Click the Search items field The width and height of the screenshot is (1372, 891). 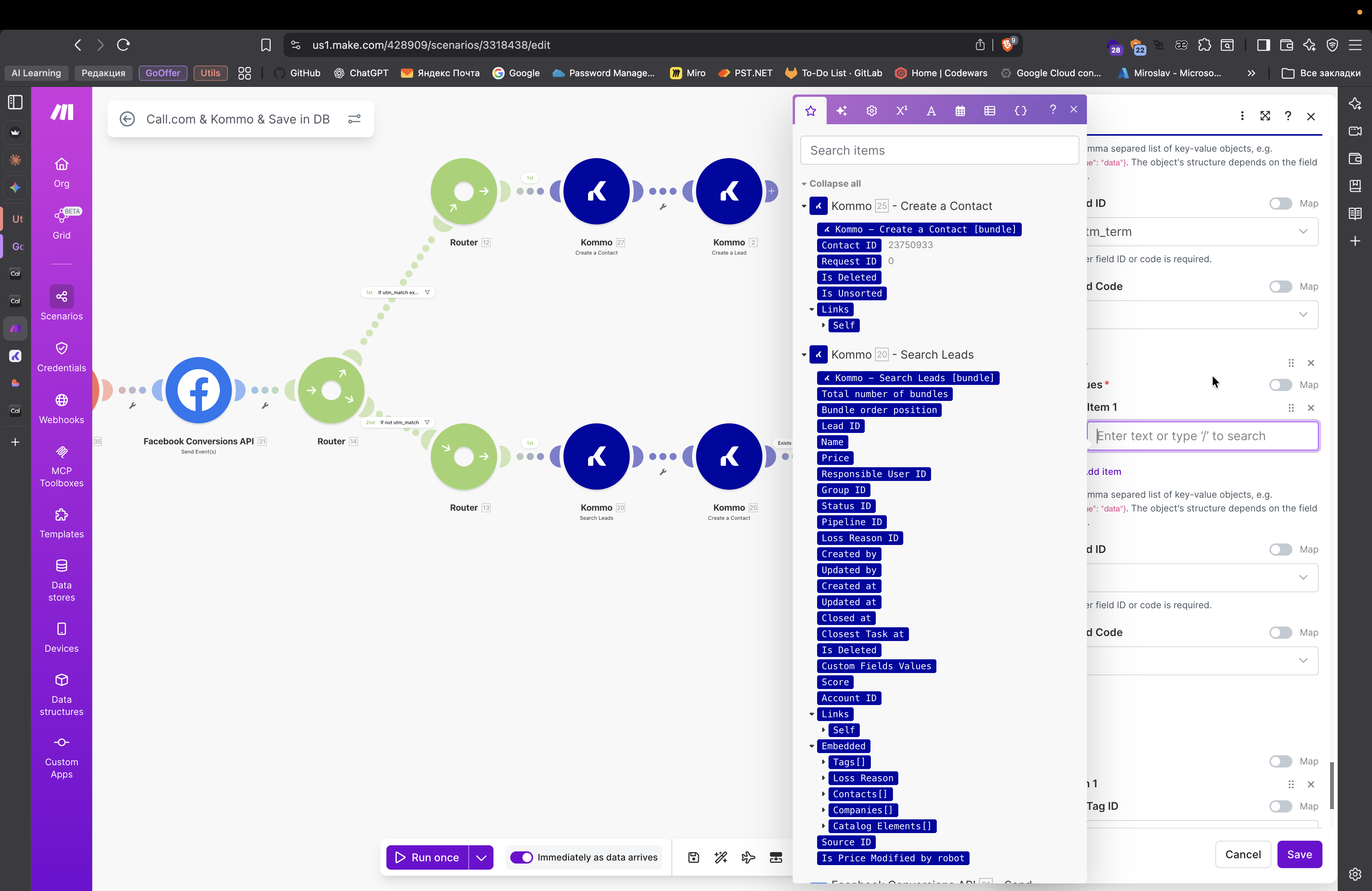pos(939,151)
